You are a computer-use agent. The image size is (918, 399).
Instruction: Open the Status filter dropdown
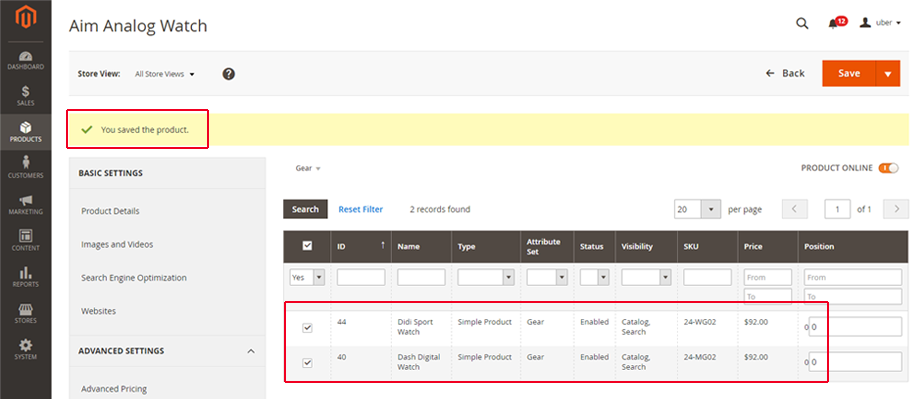click(x=595, y=277)
